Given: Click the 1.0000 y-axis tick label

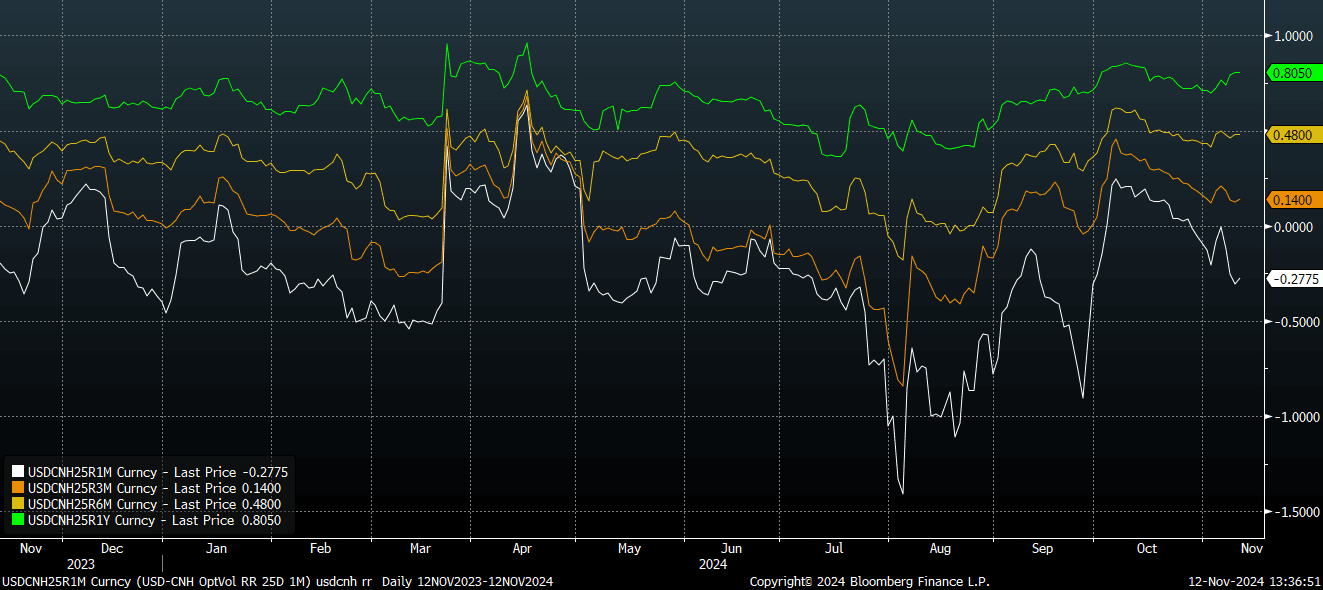Looking at the screenshot, I should [1292, 36].
